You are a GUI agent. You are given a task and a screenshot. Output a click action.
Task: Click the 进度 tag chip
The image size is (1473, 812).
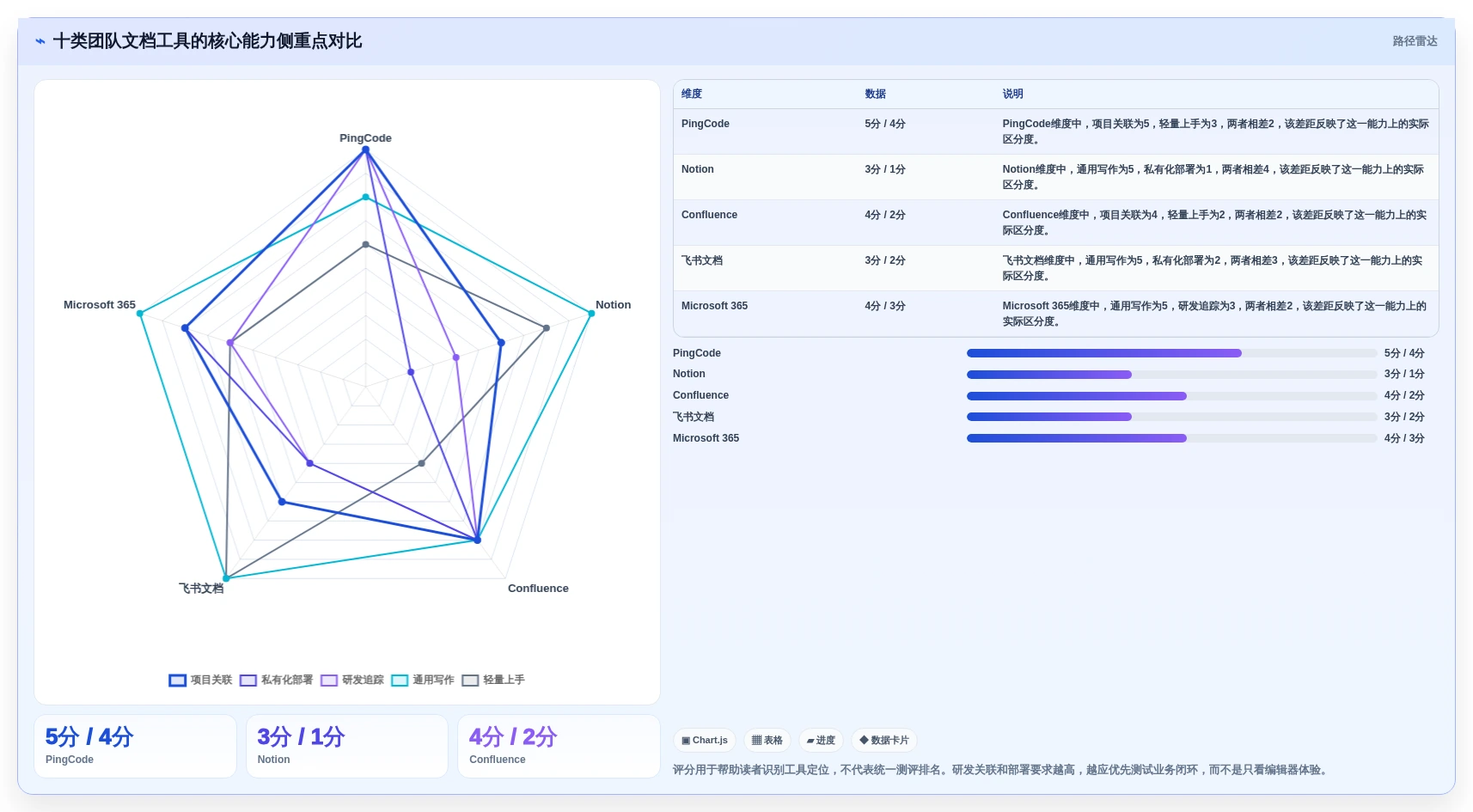coord(821,741)
